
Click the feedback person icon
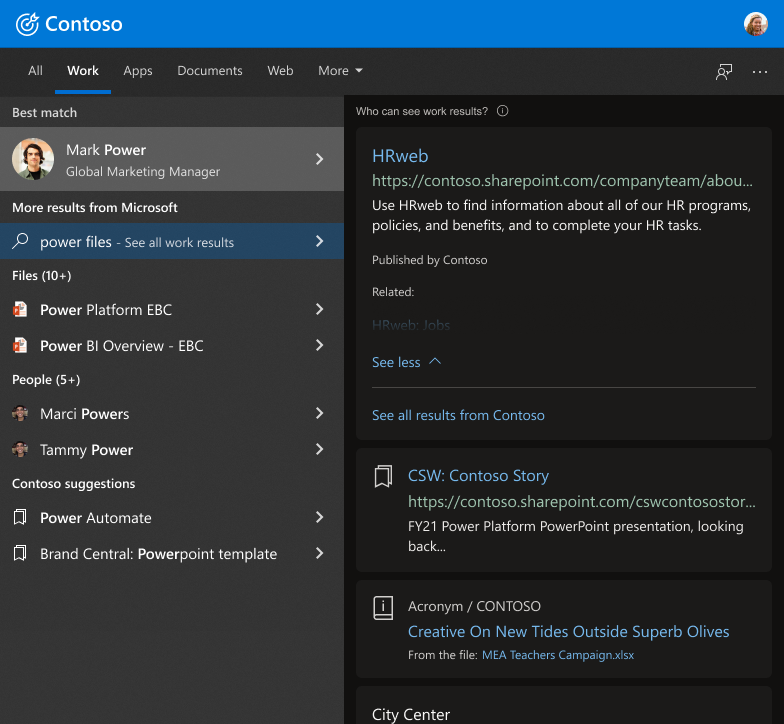pos(724,72)
